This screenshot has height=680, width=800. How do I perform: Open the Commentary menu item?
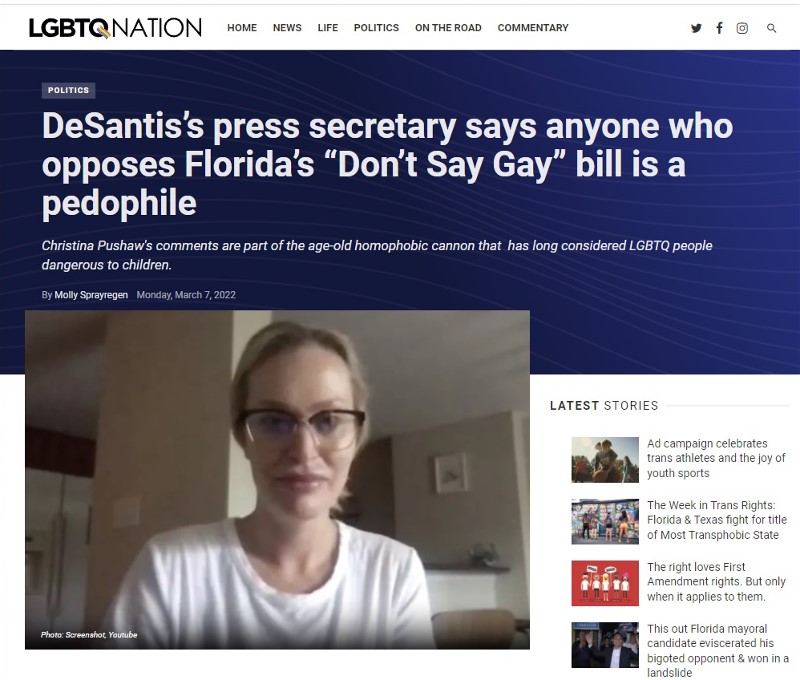pos(533,28)
